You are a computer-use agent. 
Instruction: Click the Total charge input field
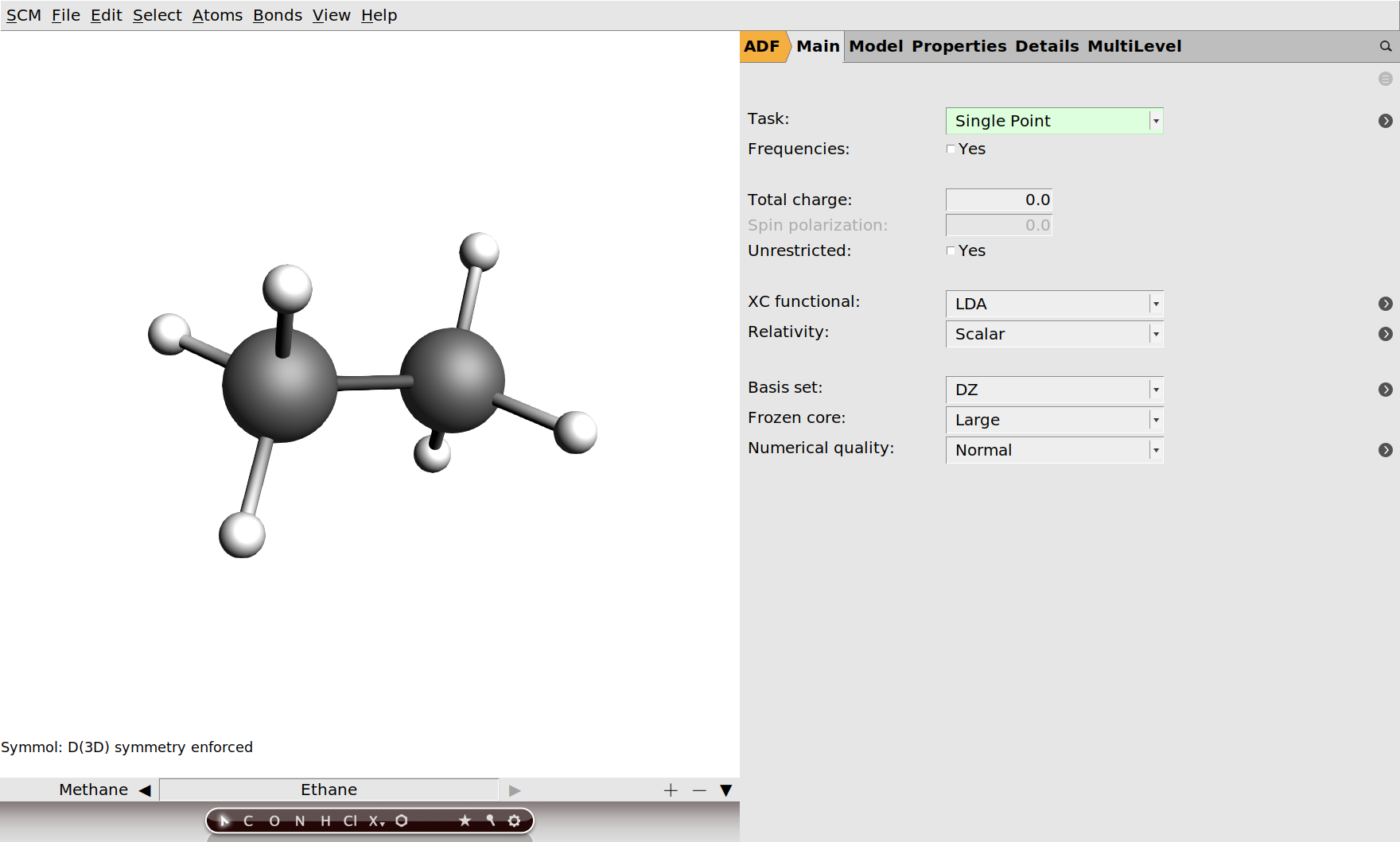[x=998, y=200]
